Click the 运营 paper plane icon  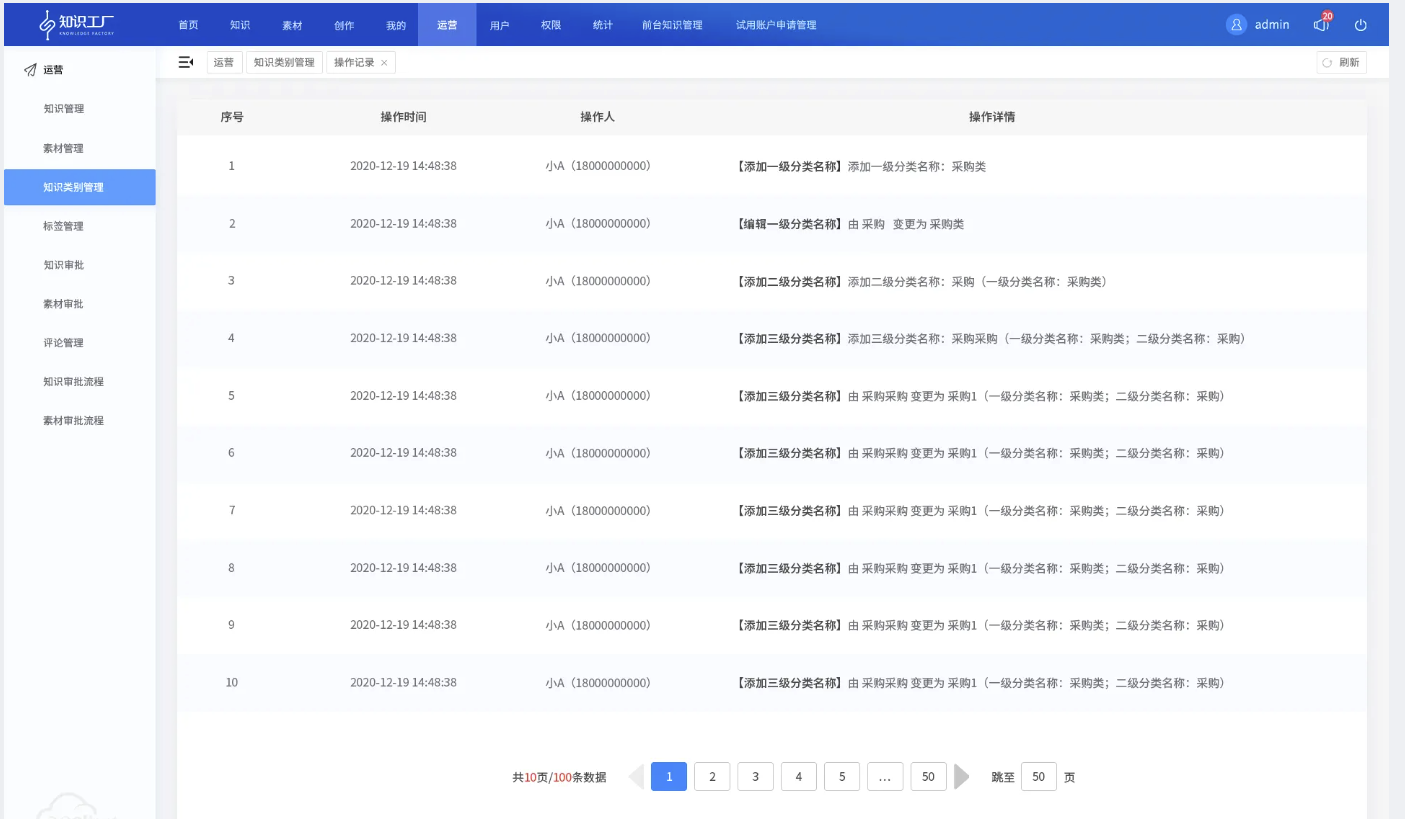30,71
